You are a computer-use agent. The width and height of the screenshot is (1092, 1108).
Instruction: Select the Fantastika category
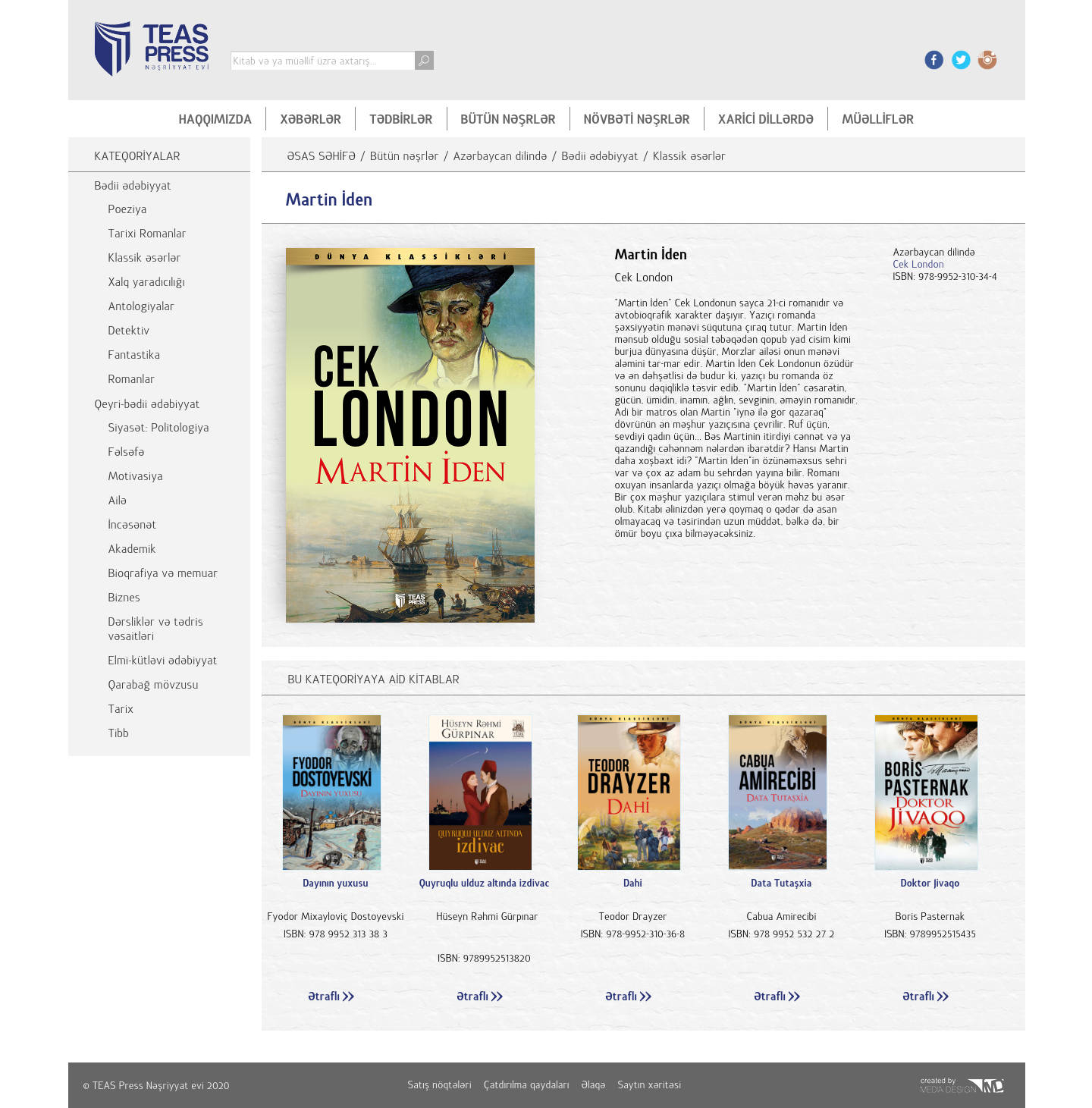[x=133, y=355]
